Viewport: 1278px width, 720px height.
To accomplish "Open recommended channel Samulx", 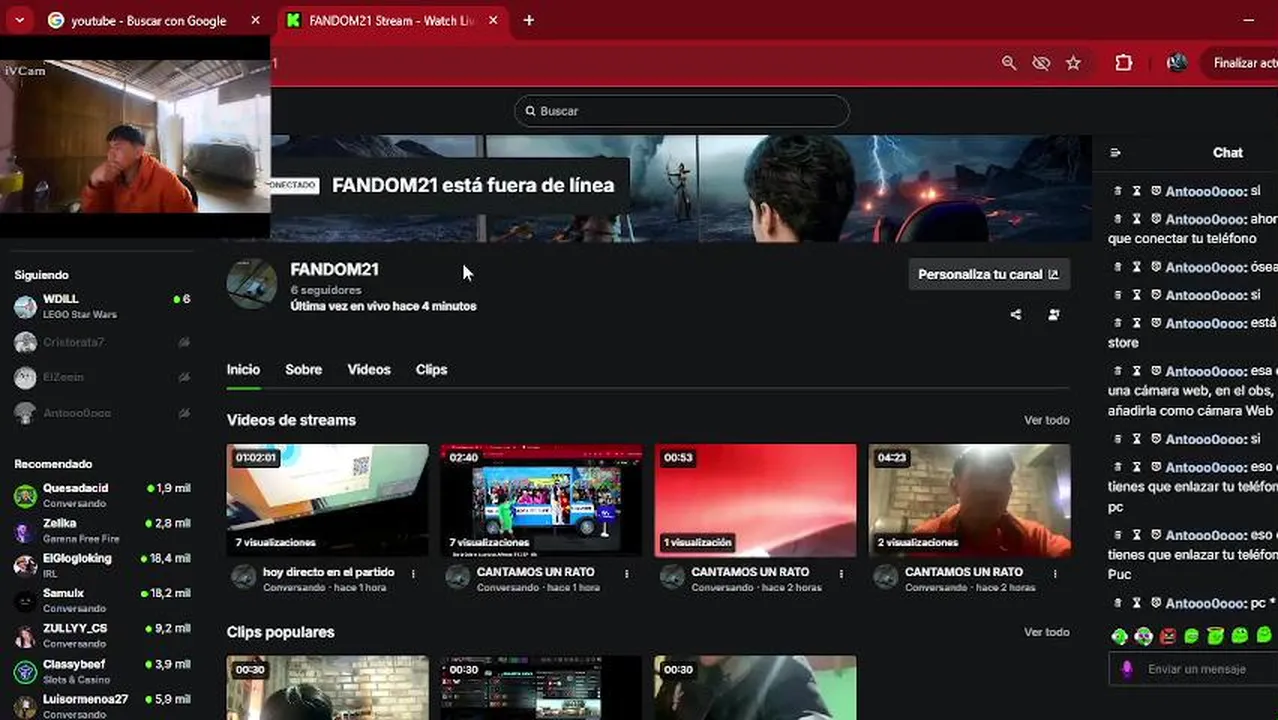I will pos(102,600).
